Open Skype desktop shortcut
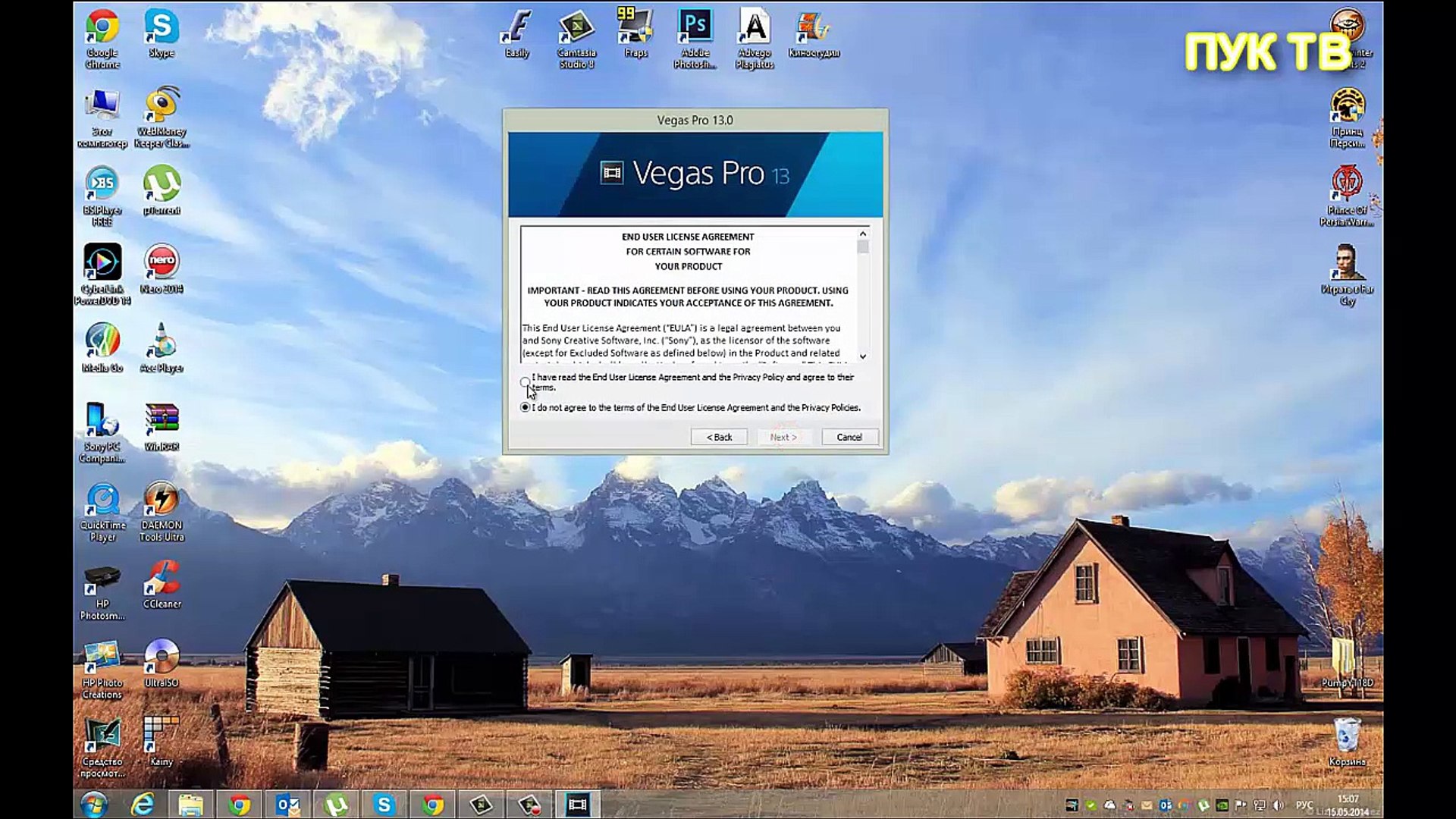This screenshot has height=819, width=1456. (x=162, y=33)
